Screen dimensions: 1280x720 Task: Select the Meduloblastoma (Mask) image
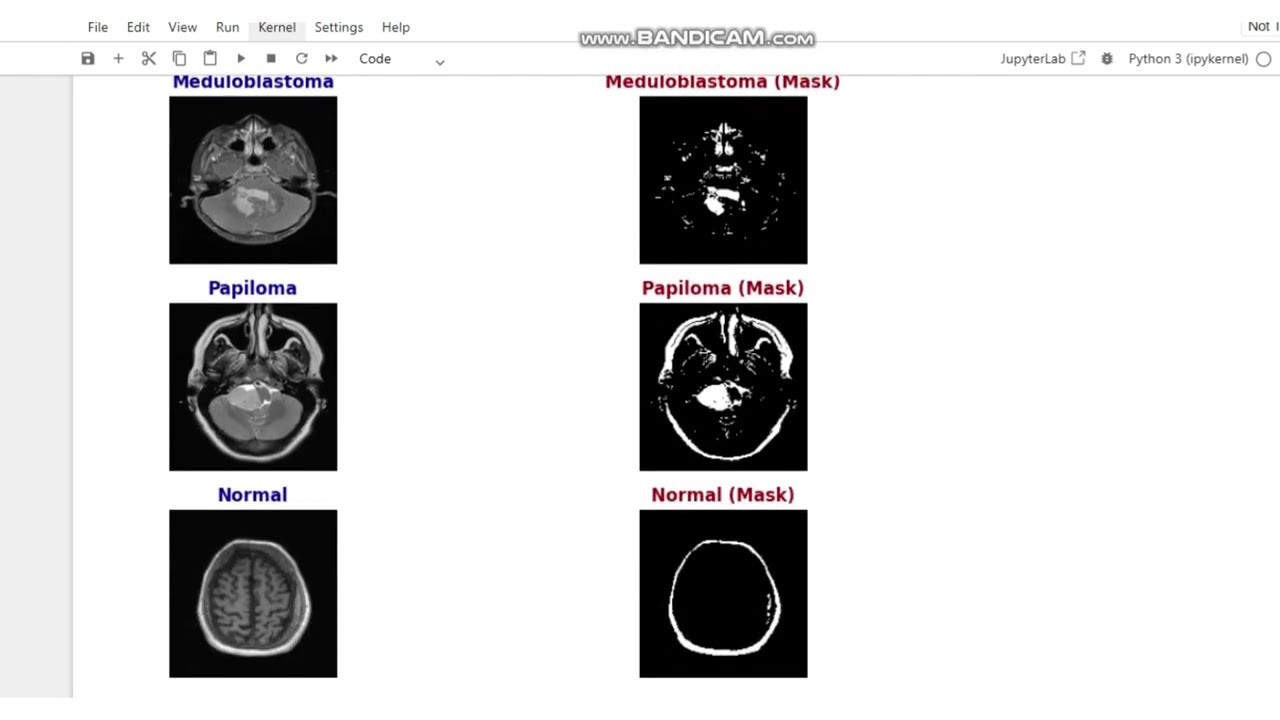click(723, 180)
